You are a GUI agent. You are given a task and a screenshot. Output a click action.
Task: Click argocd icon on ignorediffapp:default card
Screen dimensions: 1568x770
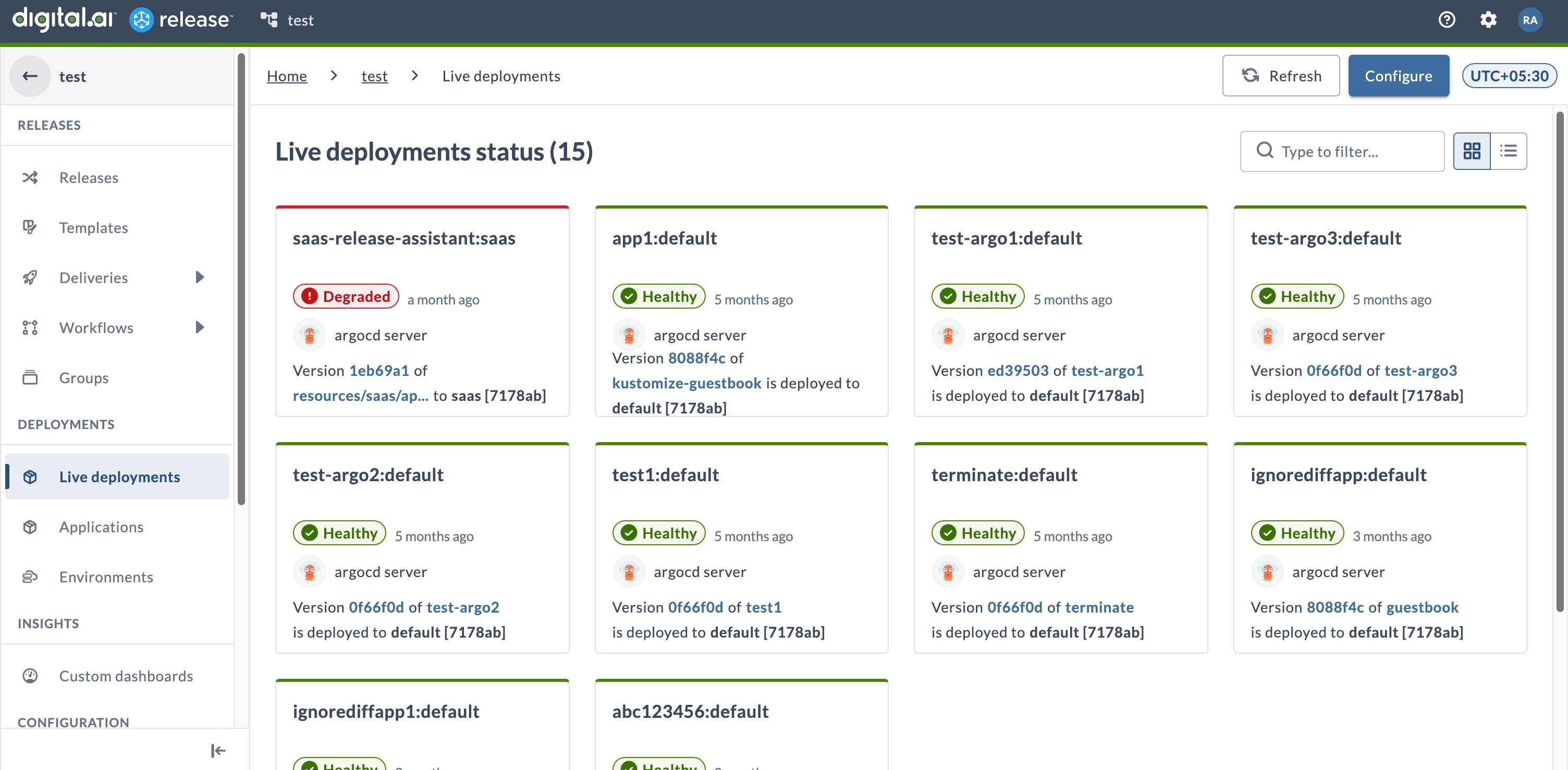click(1267, 571)
